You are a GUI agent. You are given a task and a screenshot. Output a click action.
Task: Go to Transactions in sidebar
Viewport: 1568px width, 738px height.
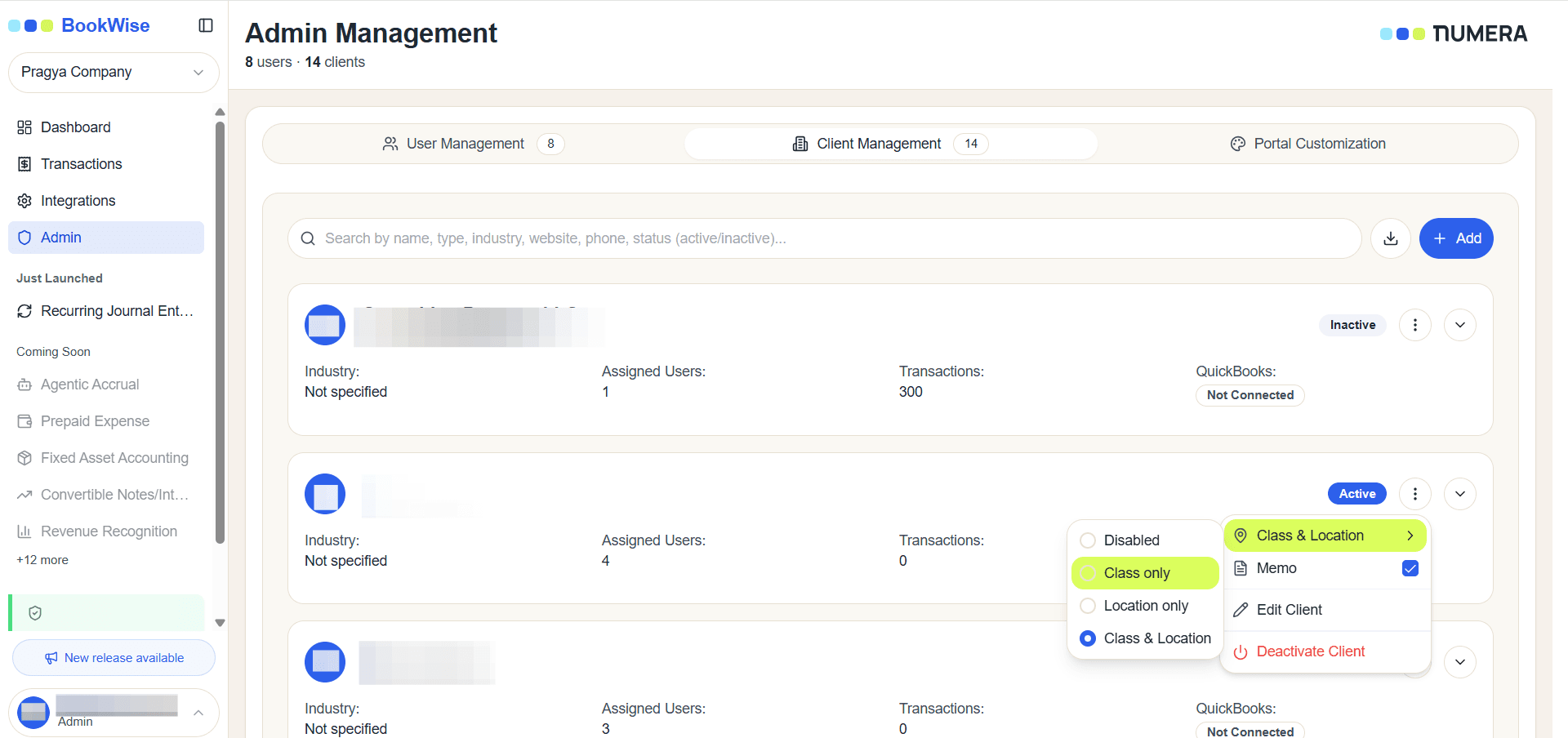coord(106,164)
